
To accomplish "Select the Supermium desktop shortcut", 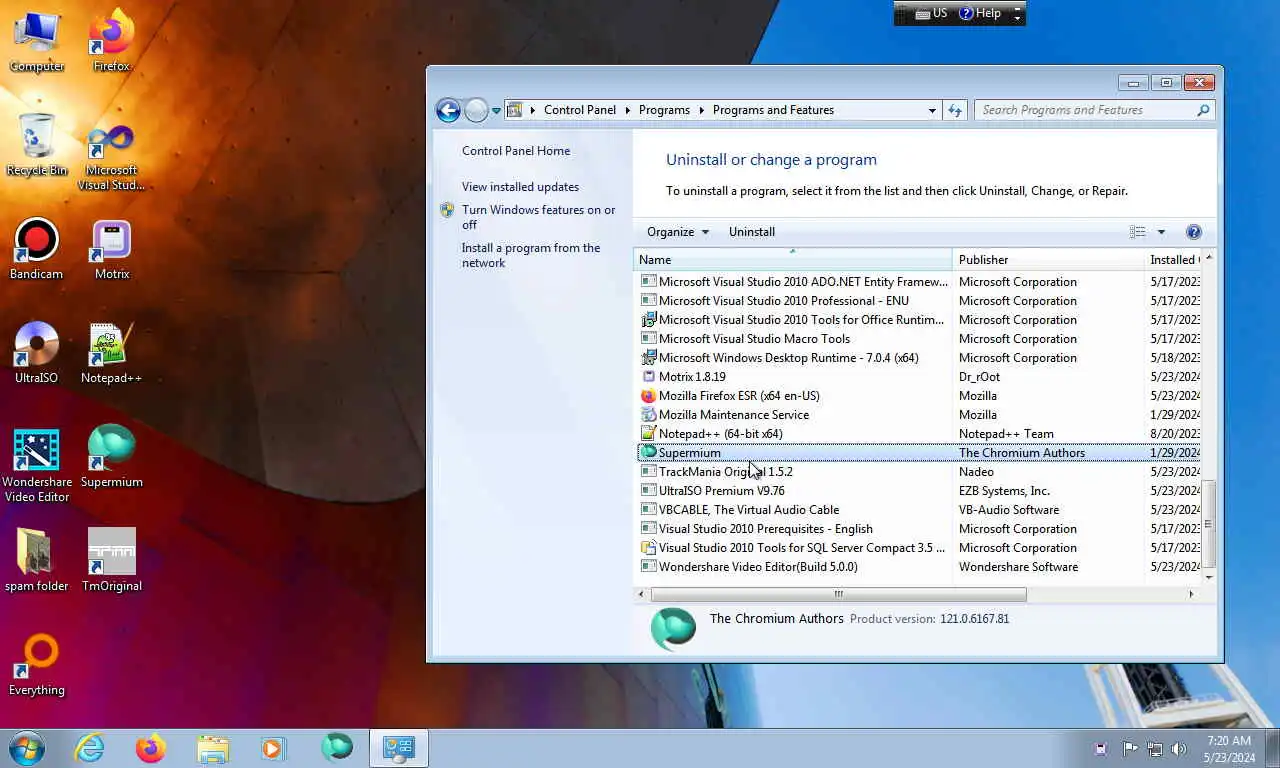I will pyautogui.click(x=112, y=458).
